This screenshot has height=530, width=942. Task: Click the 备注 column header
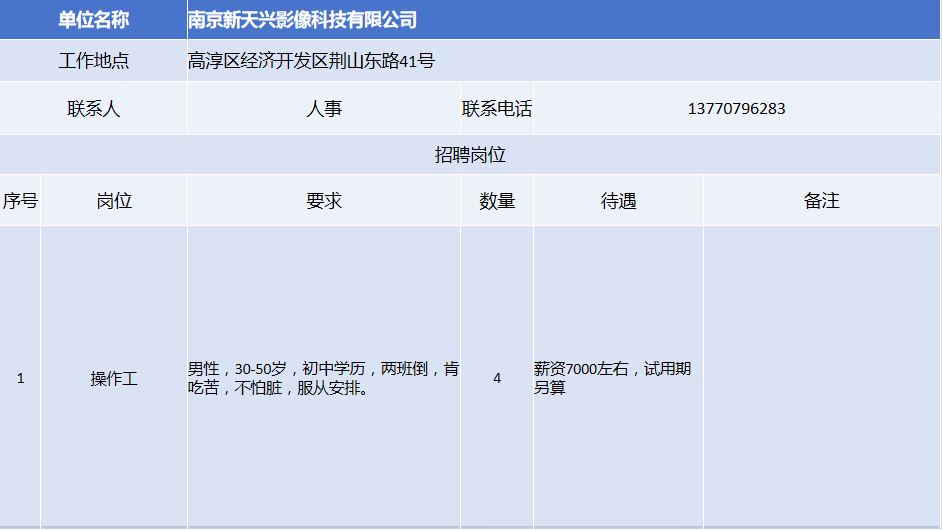821,201
